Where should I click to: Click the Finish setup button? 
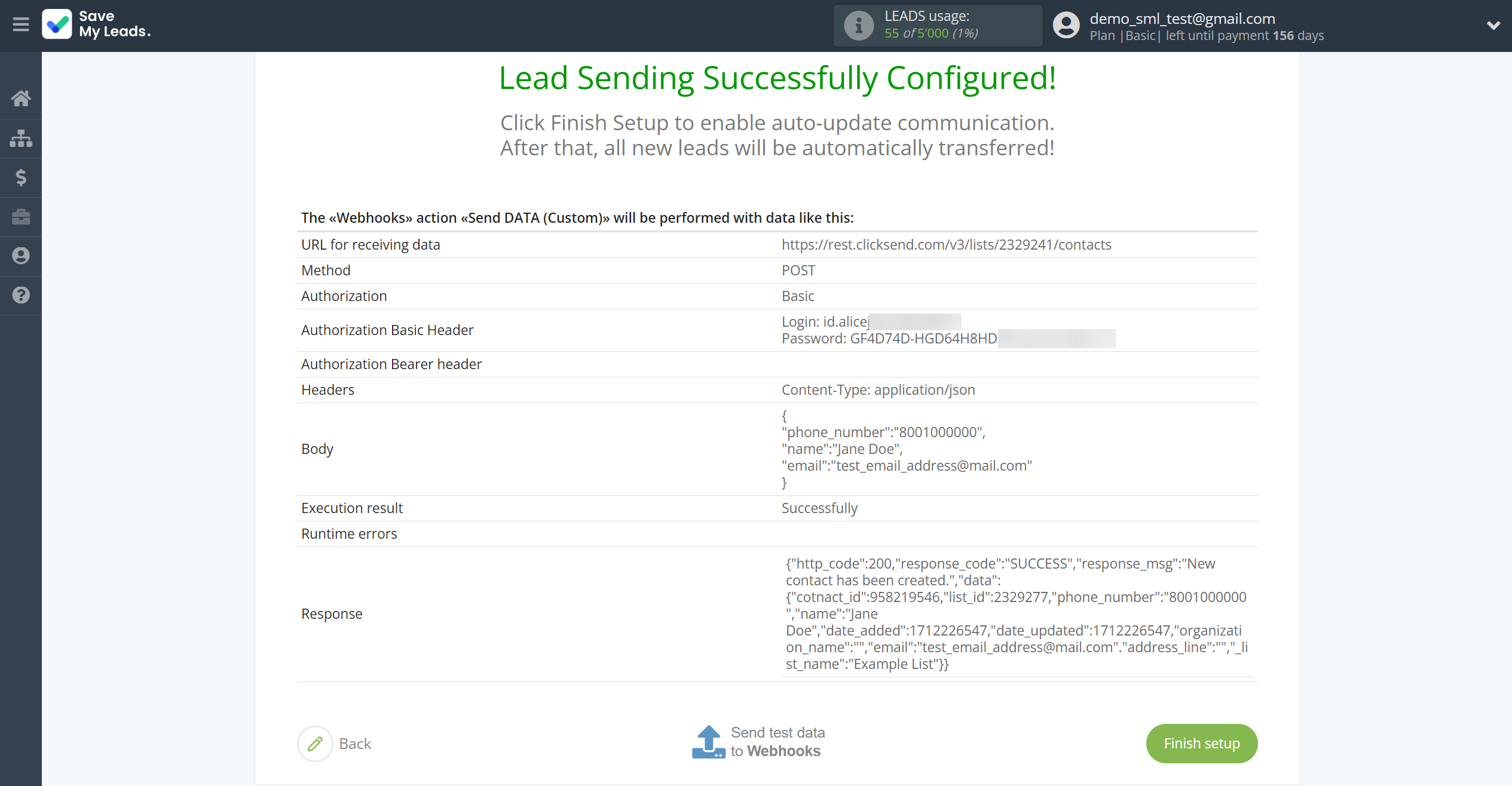[1201, 743]
